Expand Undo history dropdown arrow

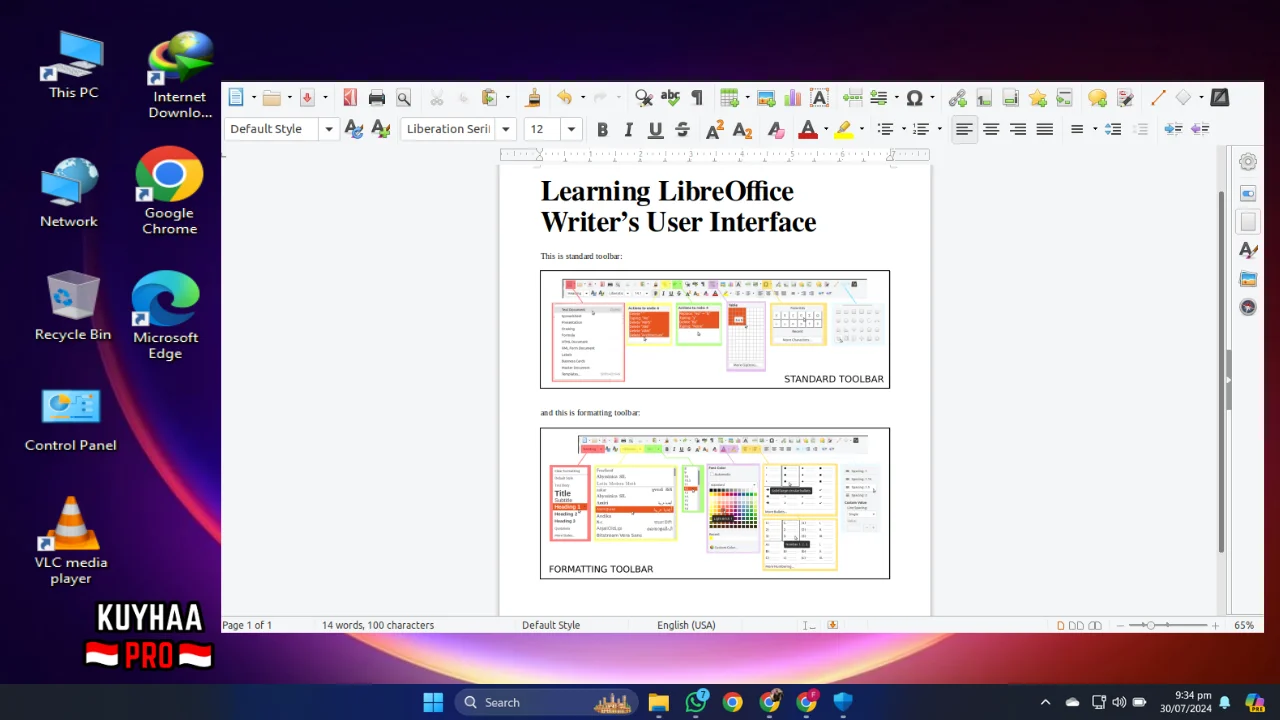(581, 97)
